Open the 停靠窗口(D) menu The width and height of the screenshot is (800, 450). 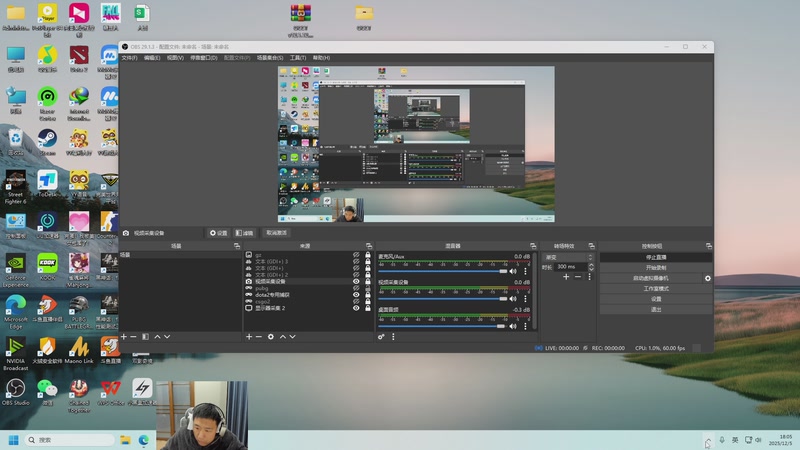[204, 58]
